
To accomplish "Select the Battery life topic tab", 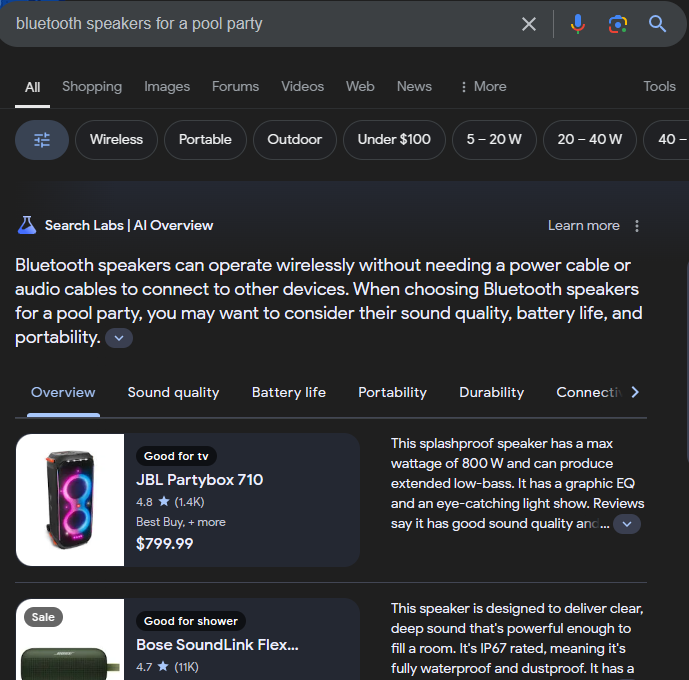I will [x=289, y=392].
